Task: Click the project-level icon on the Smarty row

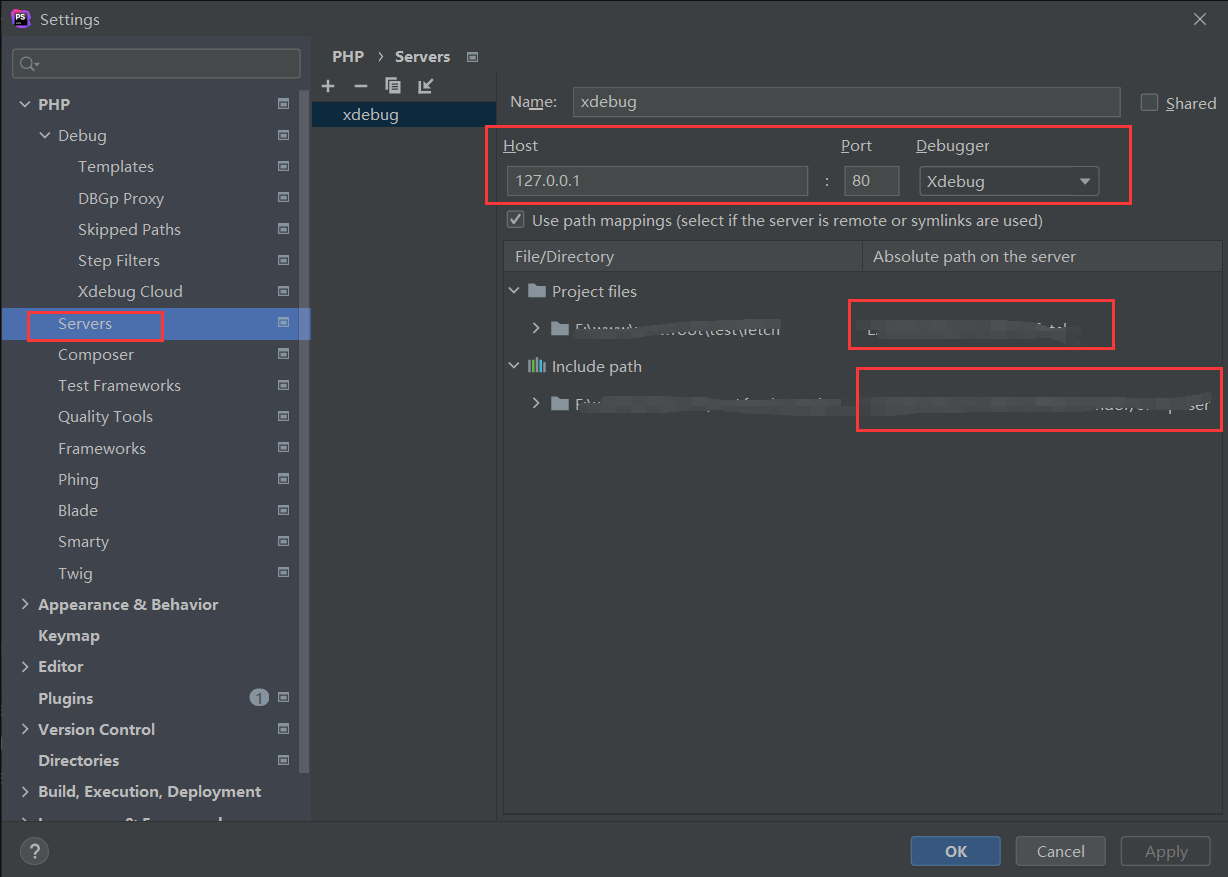Action: pos(284,541)
